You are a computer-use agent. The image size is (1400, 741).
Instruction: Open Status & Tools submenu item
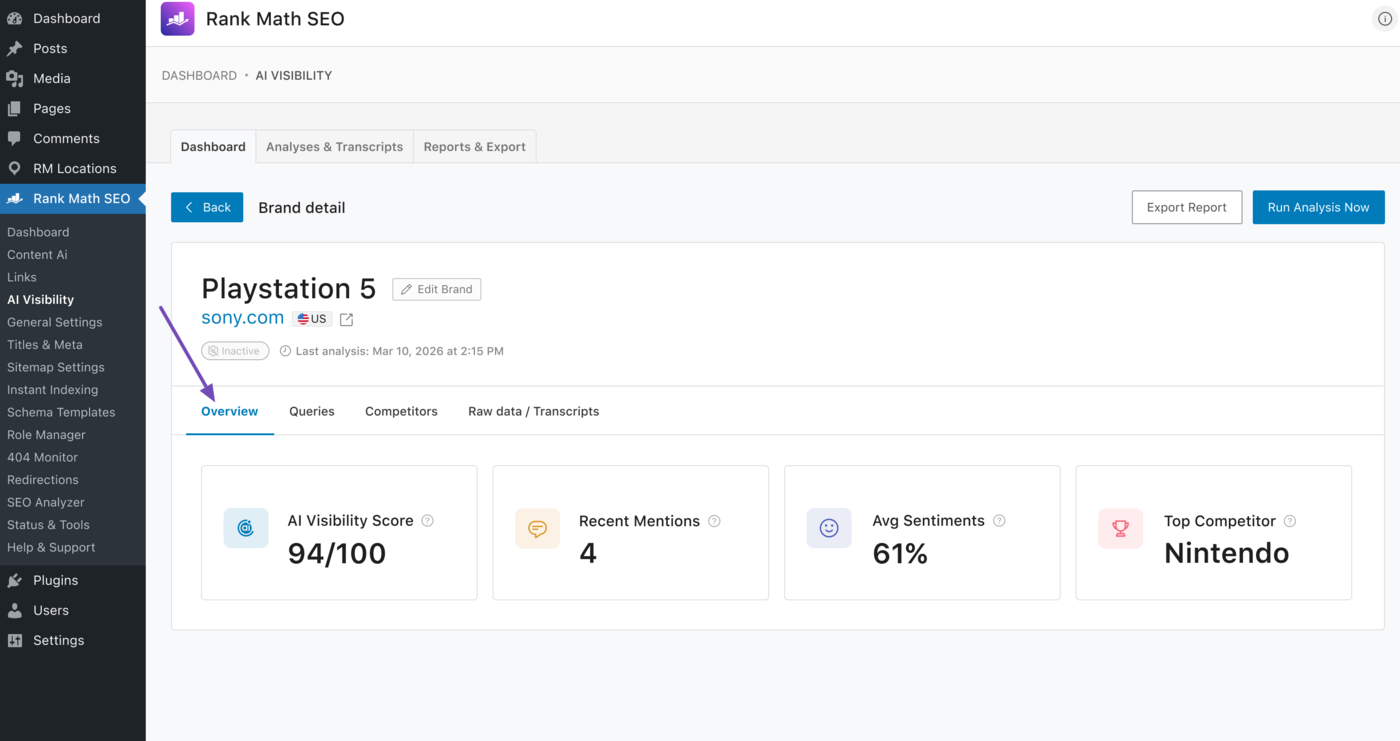point(48,524)
